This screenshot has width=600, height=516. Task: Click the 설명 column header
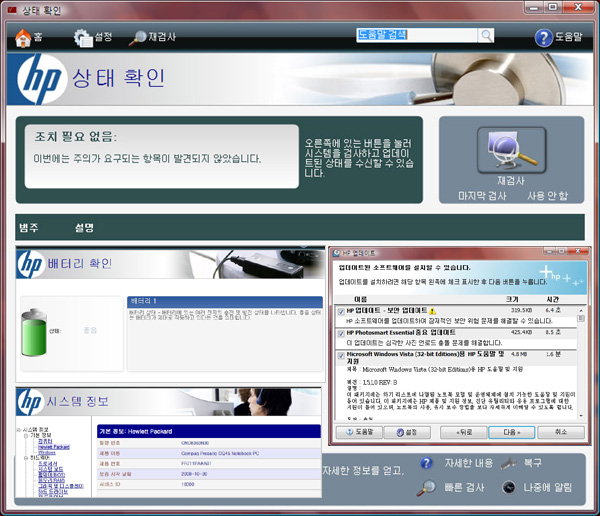pyautogui.click(x=84, y=228)
